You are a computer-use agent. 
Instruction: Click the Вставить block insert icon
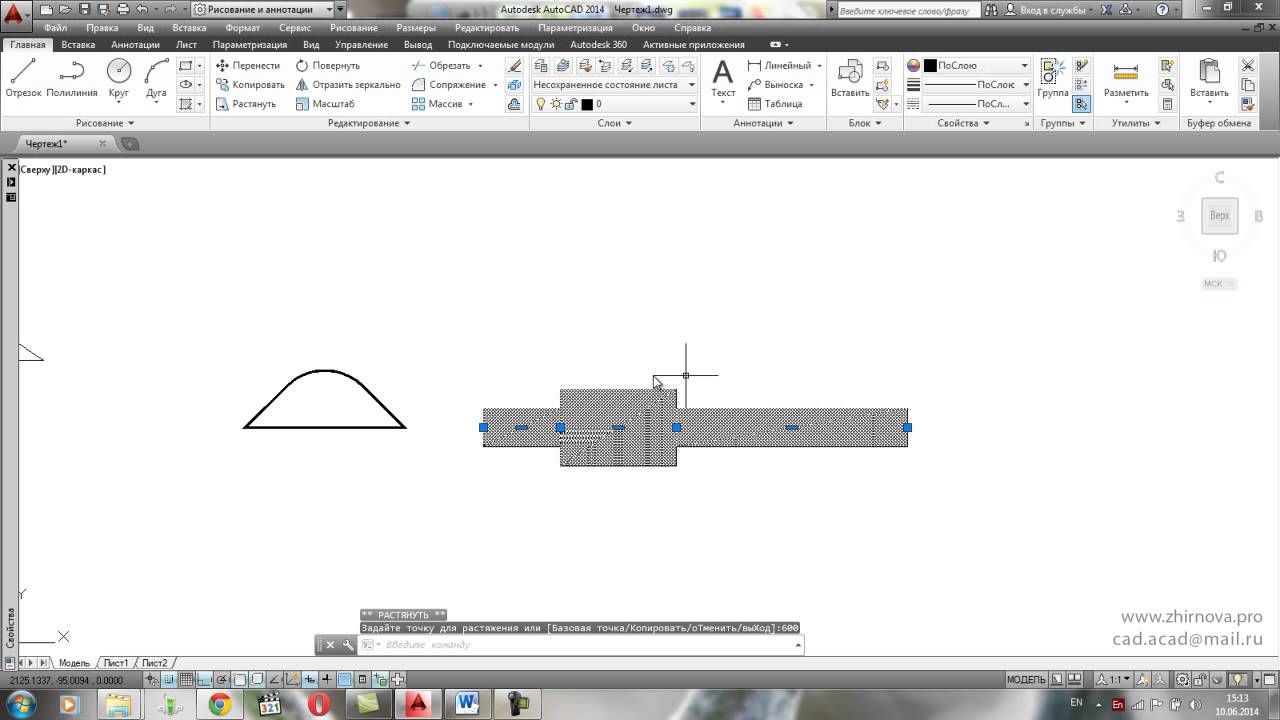point(850,78)
